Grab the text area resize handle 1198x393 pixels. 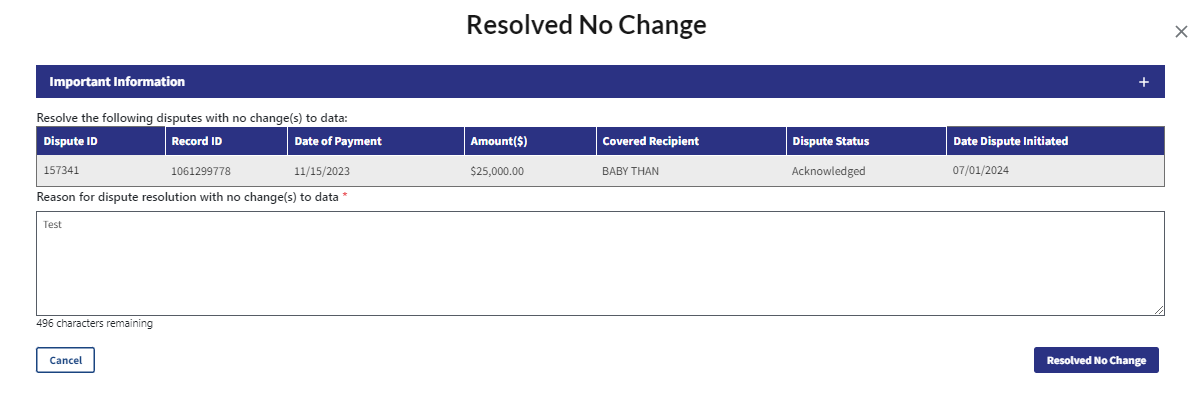[x=1159, y=310]
